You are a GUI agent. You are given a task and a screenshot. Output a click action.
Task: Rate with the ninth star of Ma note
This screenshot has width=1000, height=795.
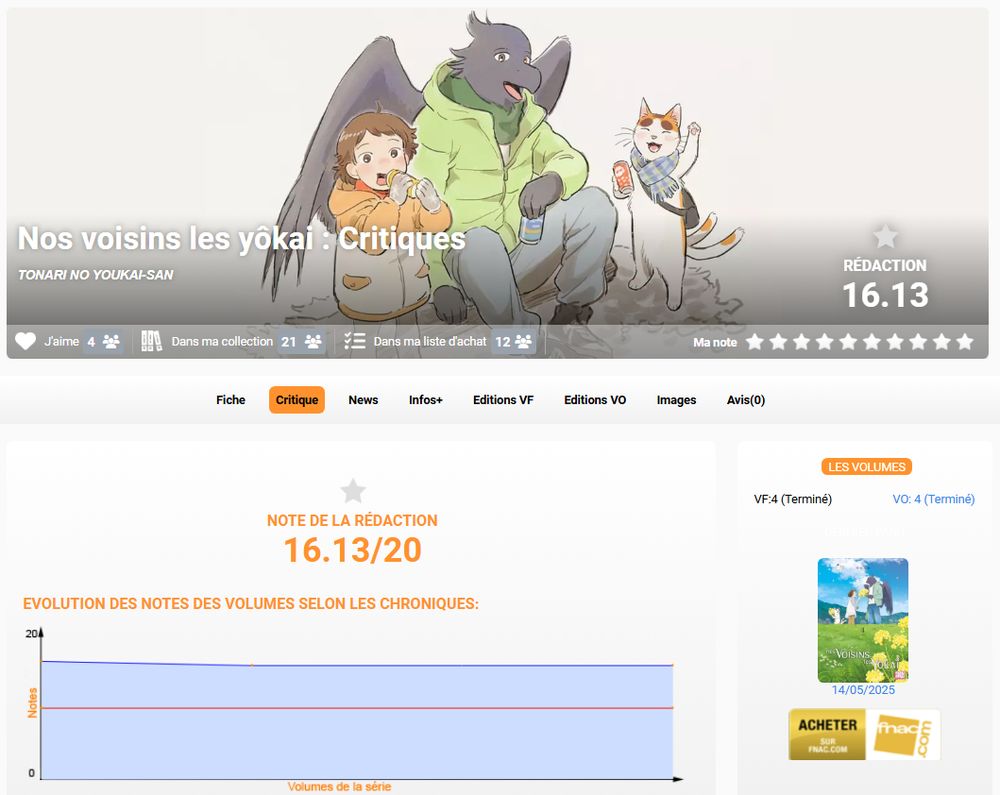(942, 342)
